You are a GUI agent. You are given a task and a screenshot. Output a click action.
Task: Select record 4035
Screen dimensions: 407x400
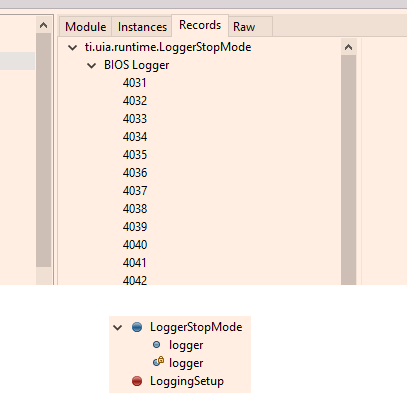[135, 155]
